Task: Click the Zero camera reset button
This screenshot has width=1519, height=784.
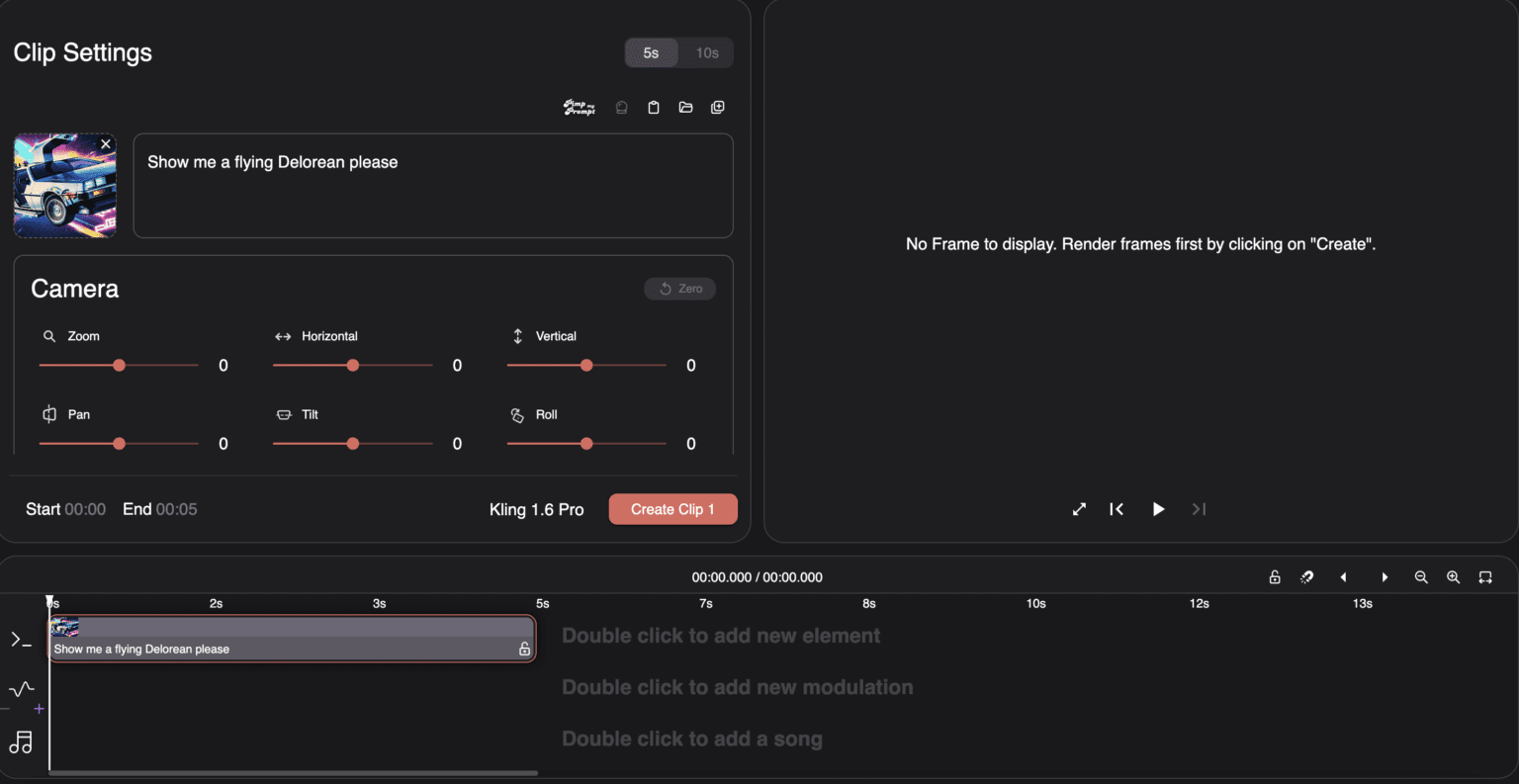Action: [679, 288]
